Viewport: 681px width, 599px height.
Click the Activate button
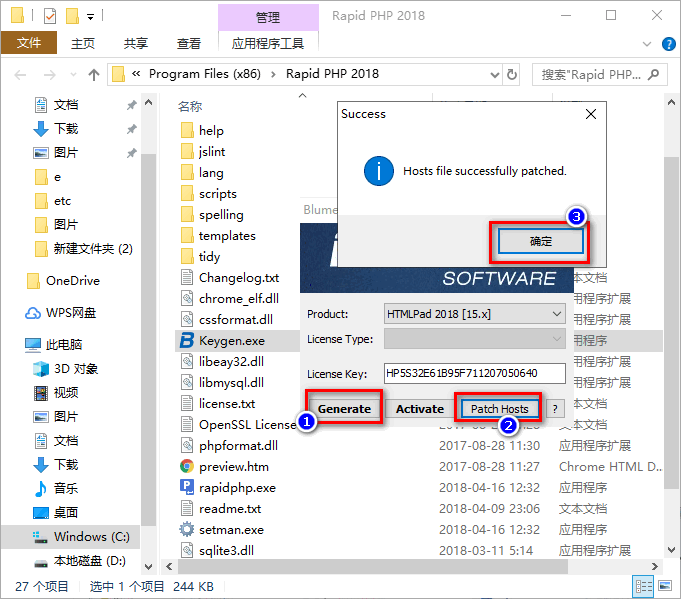(420, 409)
